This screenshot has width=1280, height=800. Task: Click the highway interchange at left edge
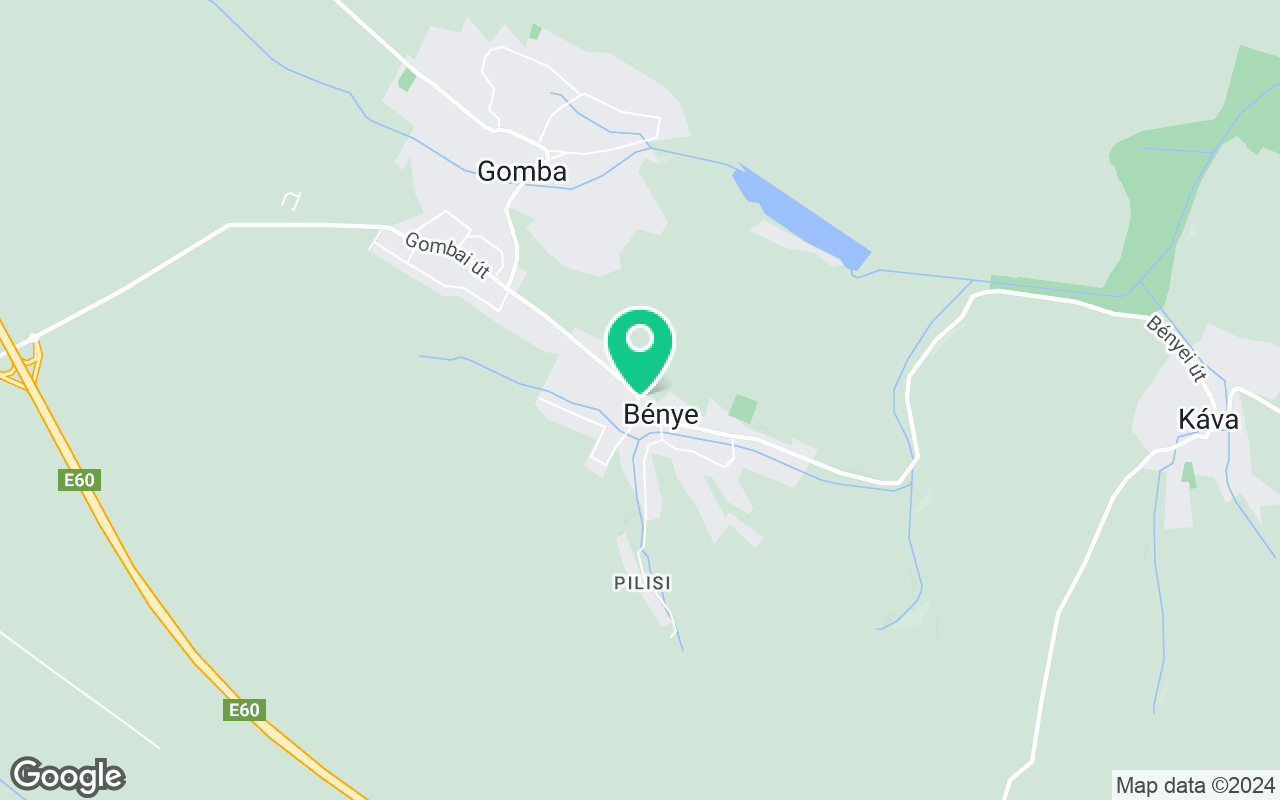[20, 360]
